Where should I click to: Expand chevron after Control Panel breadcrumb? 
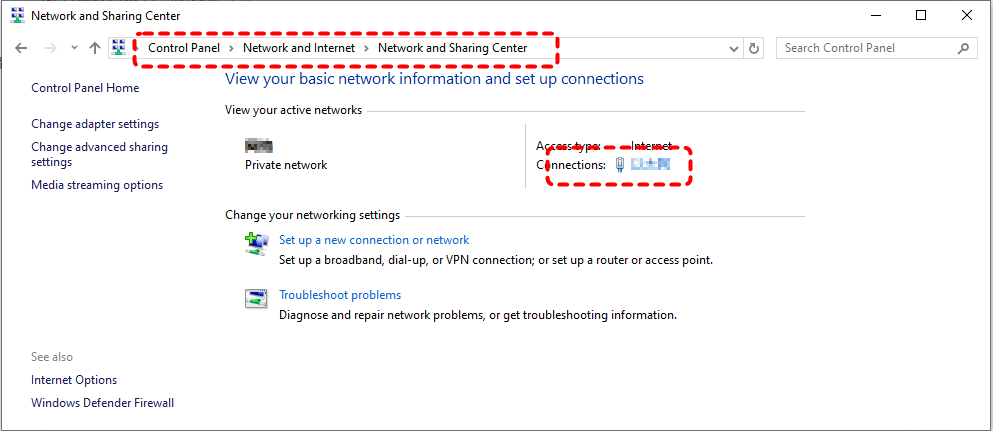point(231,48)
